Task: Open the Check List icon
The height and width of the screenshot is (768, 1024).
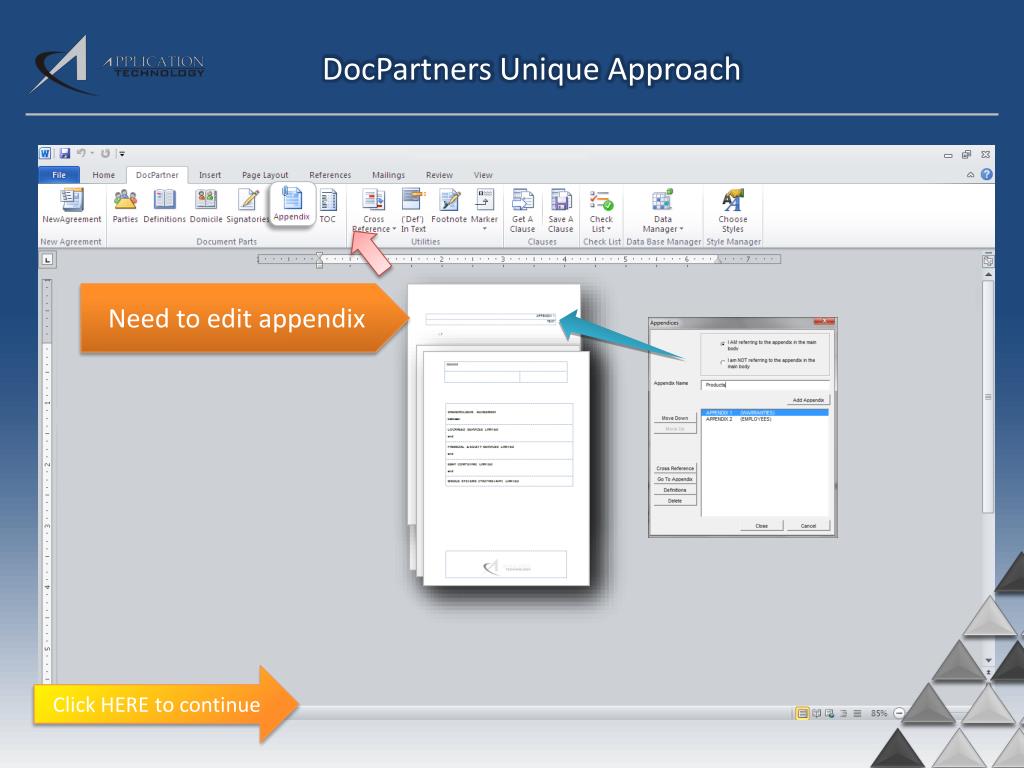Action: (601, 199)
